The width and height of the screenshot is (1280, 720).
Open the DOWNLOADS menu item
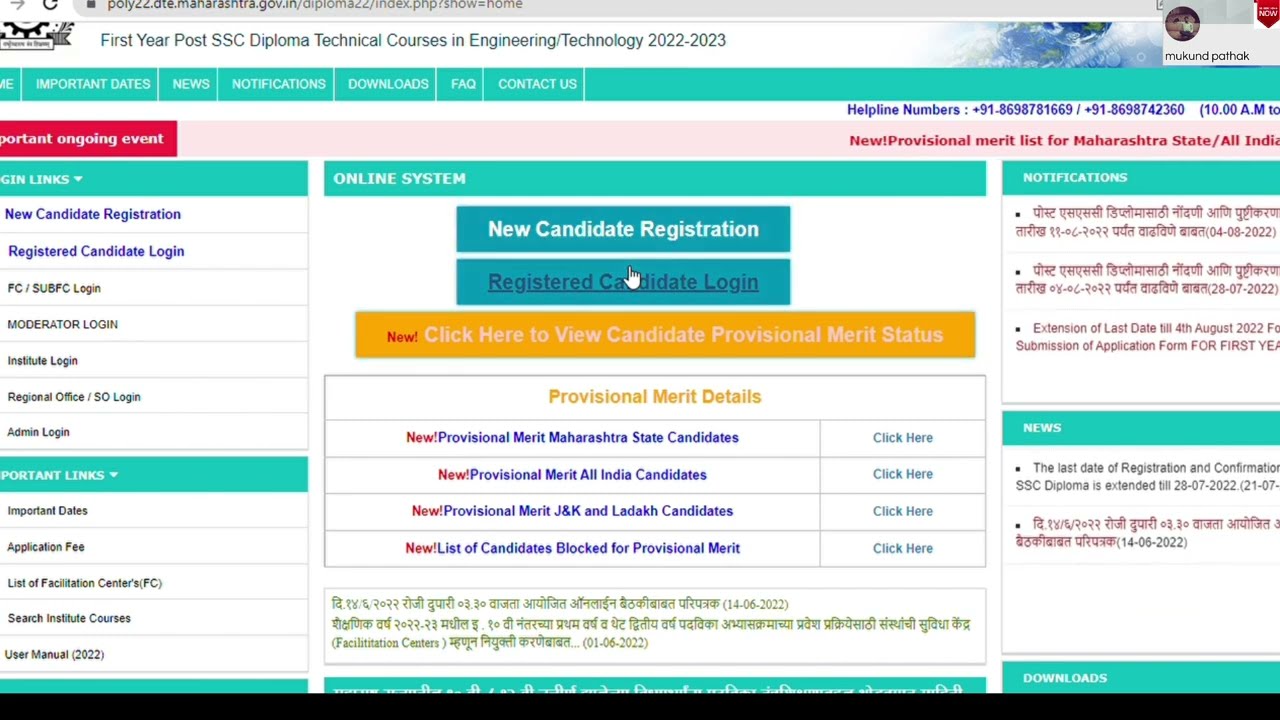pyautogui.click(x=388, y=84)
